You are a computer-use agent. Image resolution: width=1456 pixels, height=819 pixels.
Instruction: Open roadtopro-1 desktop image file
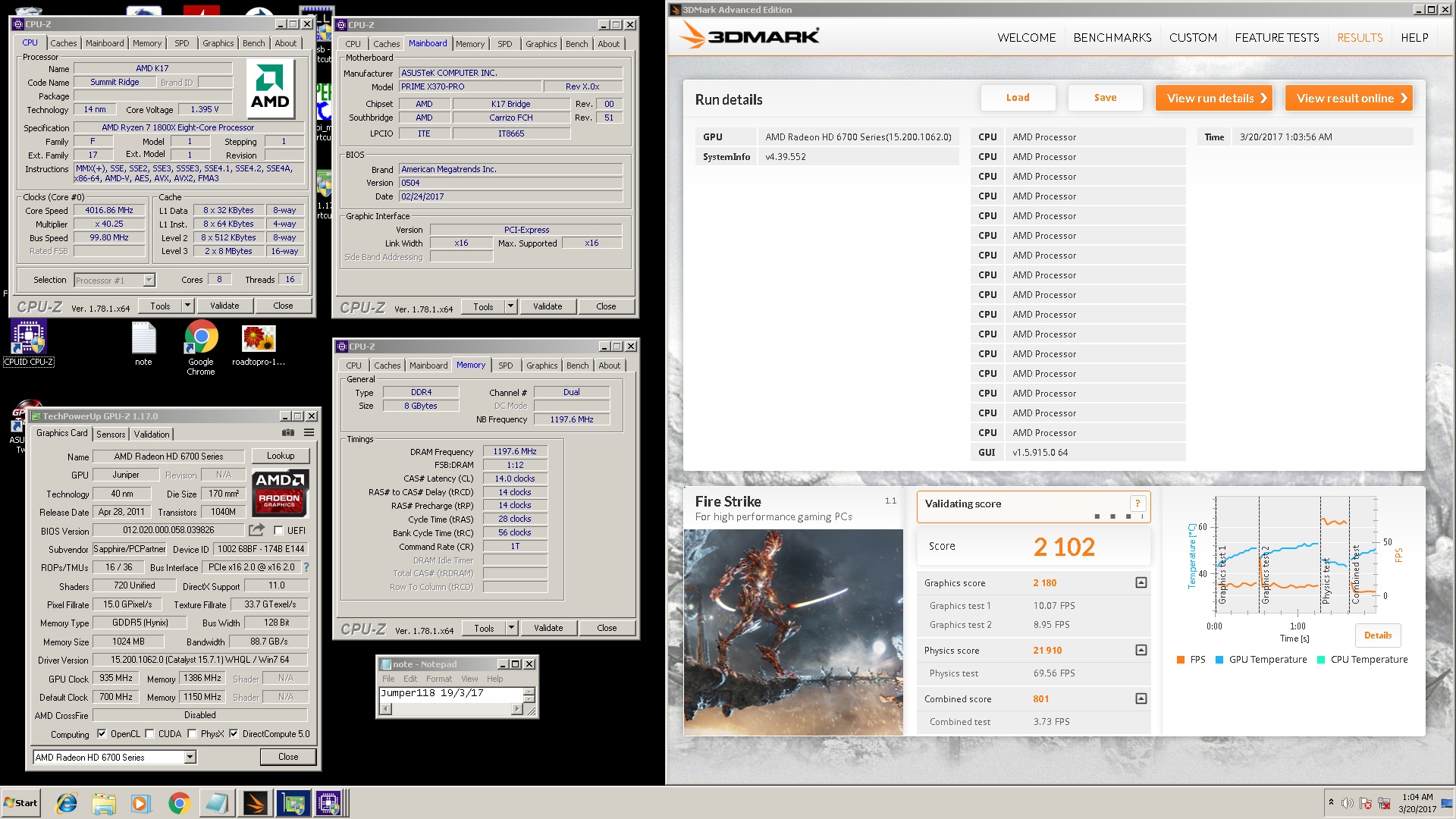(259, 344)
